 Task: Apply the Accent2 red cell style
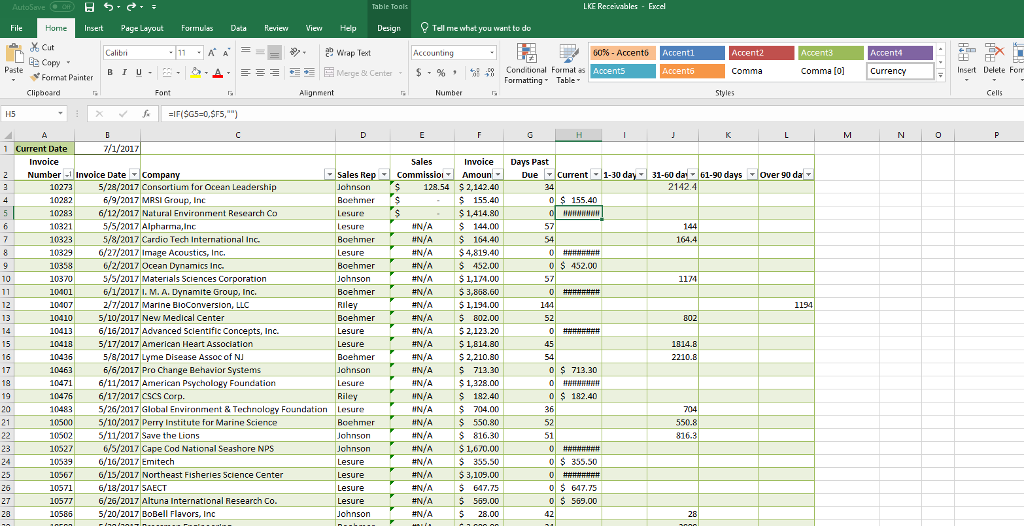pos(761,53)
